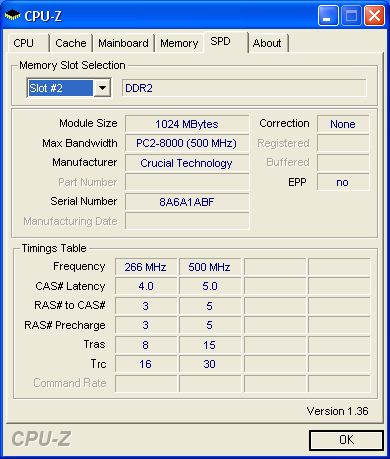Image resolution: width=390 pixels, height=459 pixels.
Task: Click the empty Registered field
Action: pos(343,143)
